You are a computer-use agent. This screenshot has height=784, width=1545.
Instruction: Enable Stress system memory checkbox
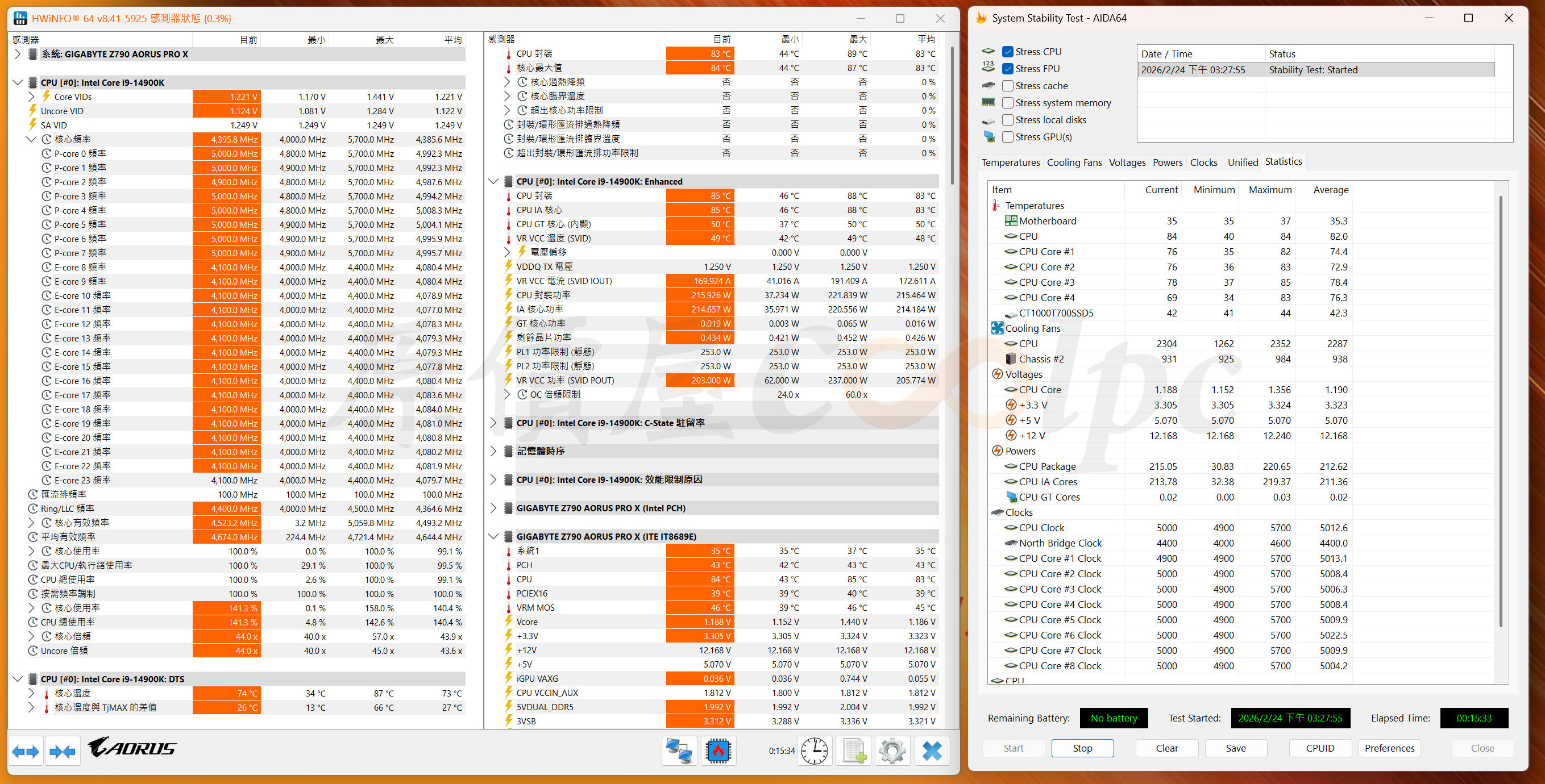1008,102
